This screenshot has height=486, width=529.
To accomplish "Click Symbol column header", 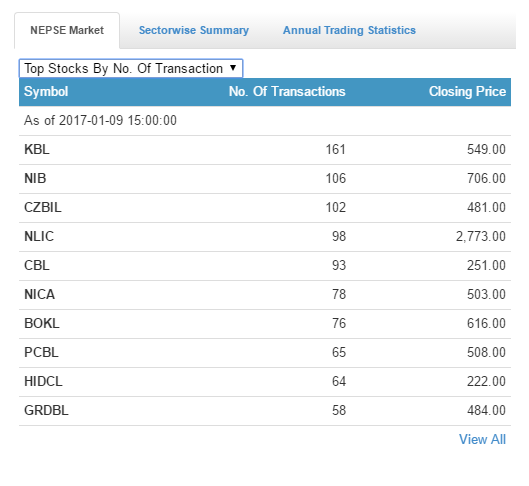I will point(46,92).
